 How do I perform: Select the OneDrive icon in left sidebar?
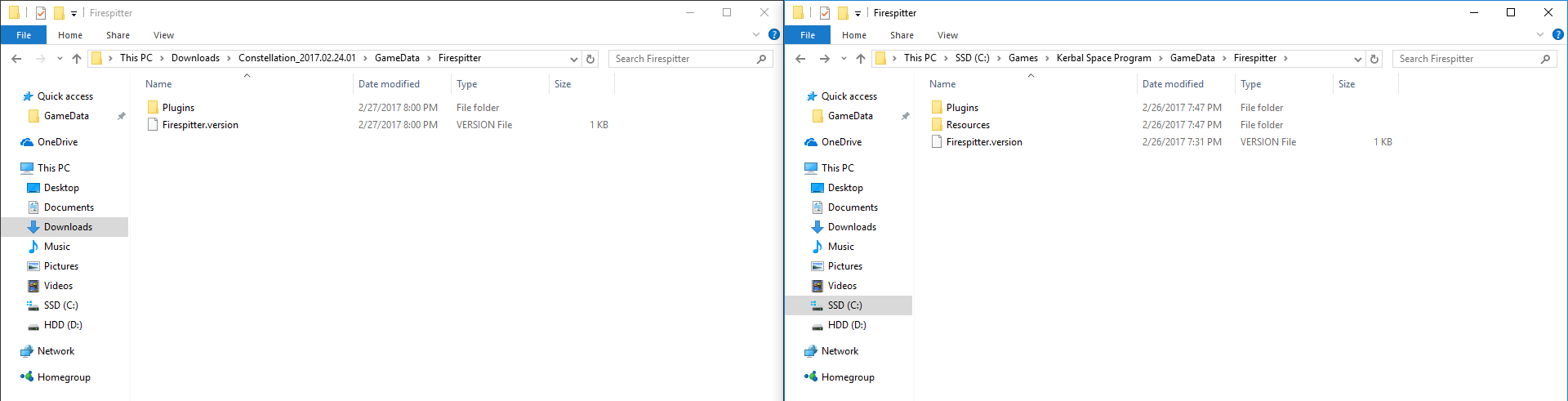click(x=28, y=142)
